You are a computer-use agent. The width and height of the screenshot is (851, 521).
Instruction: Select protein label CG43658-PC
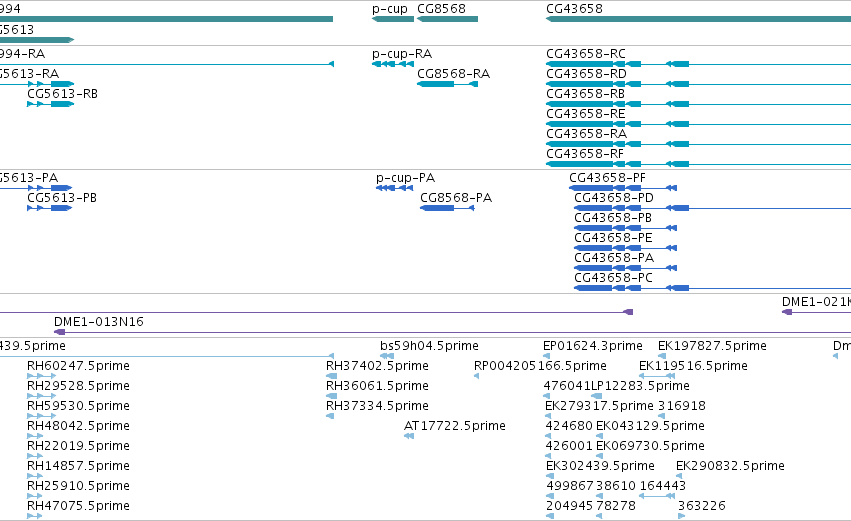[613, 278]
